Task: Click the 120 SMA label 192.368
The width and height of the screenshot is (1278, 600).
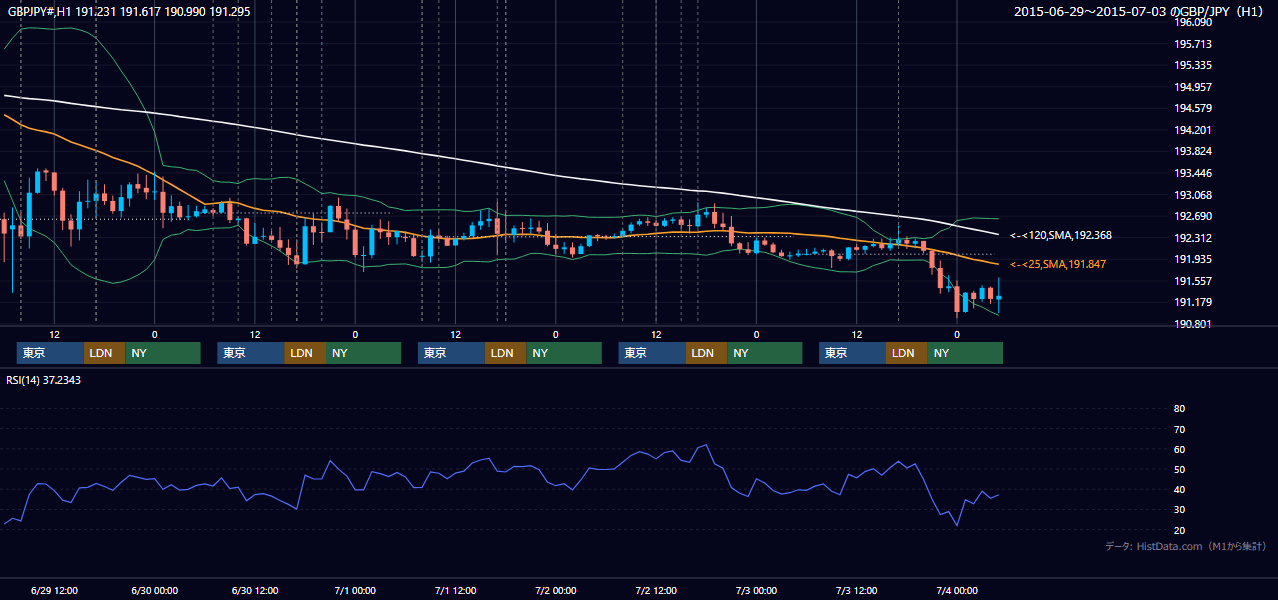Action: pos(1060,235)
